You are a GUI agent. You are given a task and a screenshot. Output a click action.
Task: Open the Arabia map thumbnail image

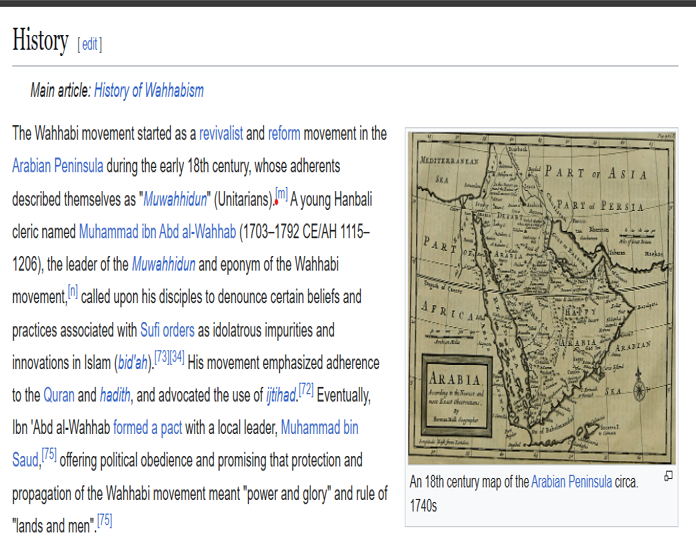click(542, 298)
